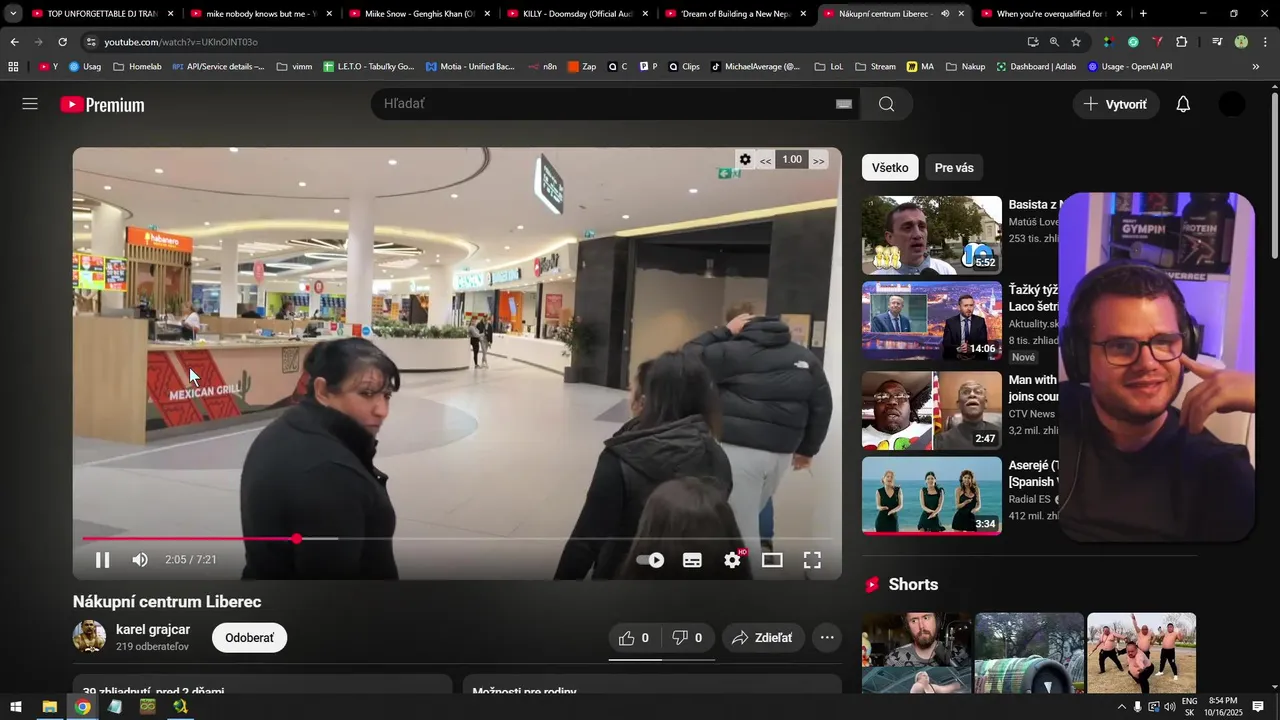Mute the Nákupní centrum Liberec tab audio

(945, 14)
